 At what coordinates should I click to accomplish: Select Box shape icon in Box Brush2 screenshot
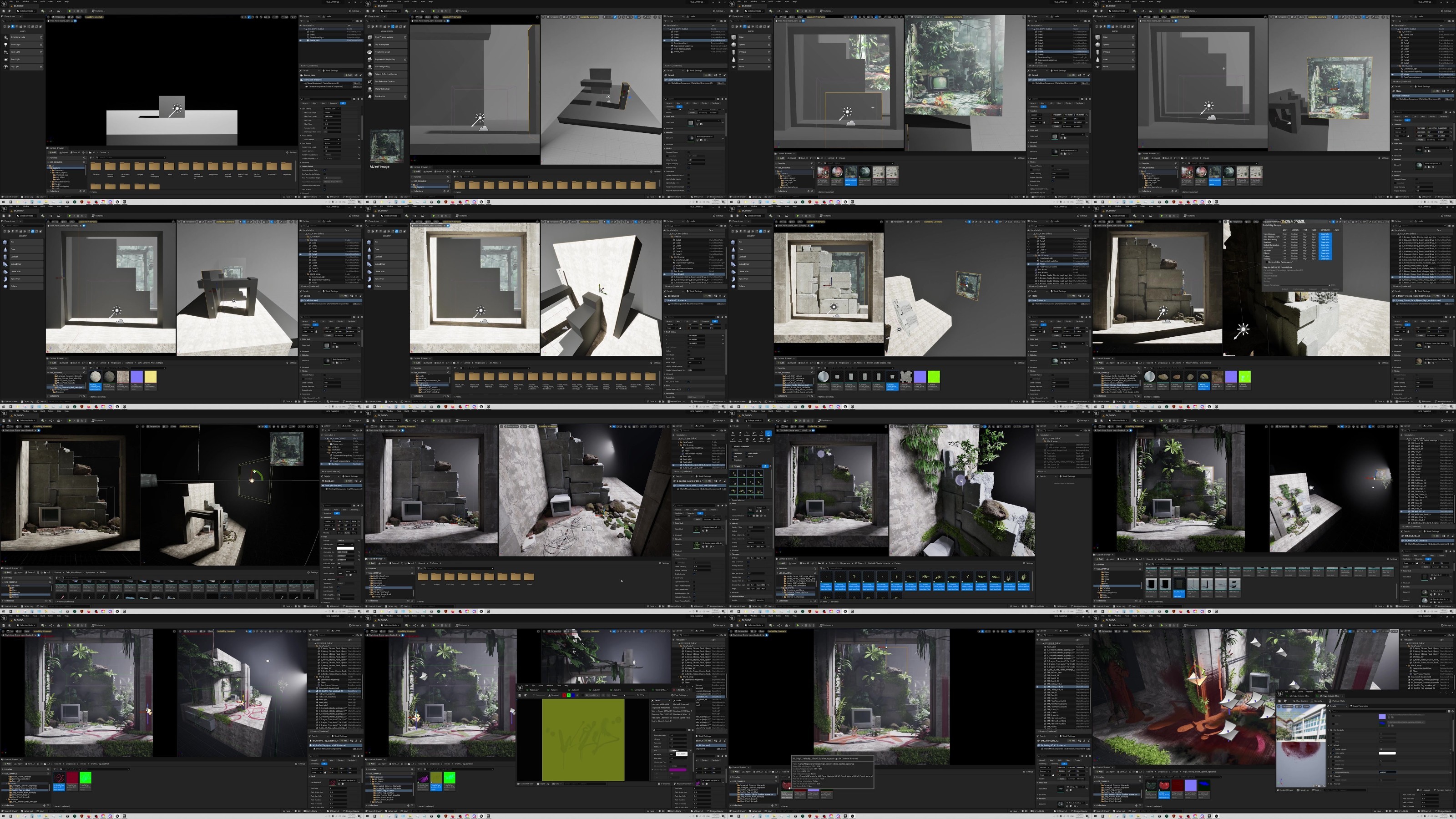[x=369, y=243]
